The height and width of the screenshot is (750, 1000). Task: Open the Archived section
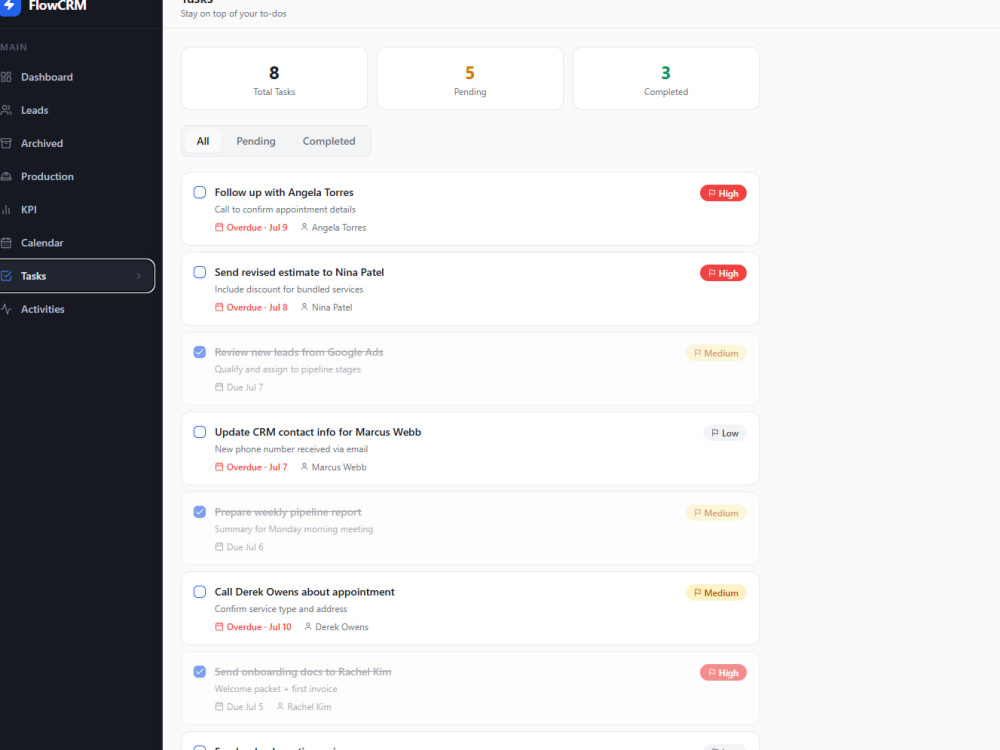pyautogui.click(x=77, y=143)
